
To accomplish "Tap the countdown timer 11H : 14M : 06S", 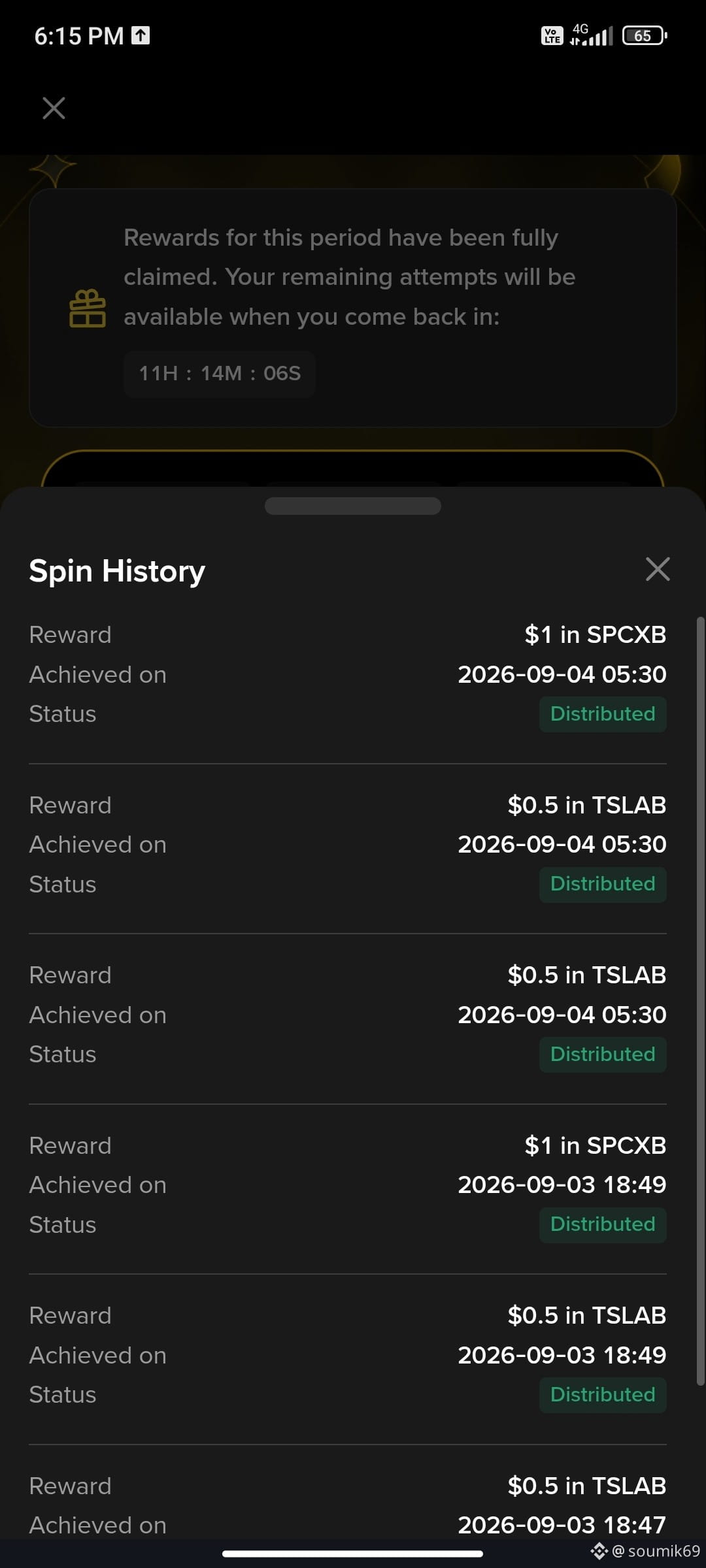I will 220,374.
